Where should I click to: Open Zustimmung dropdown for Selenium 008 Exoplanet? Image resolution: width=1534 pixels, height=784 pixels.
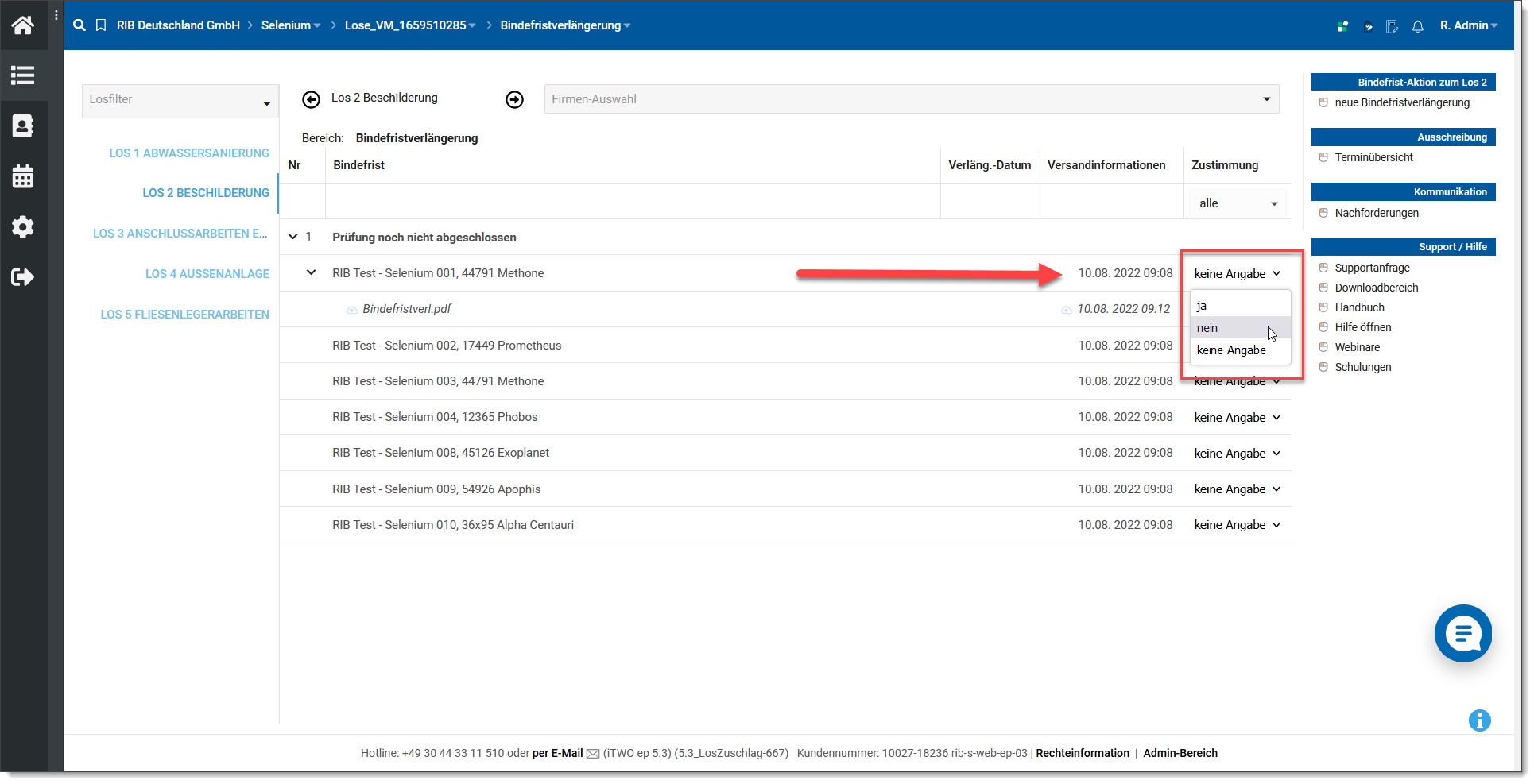click(1238, 454)
